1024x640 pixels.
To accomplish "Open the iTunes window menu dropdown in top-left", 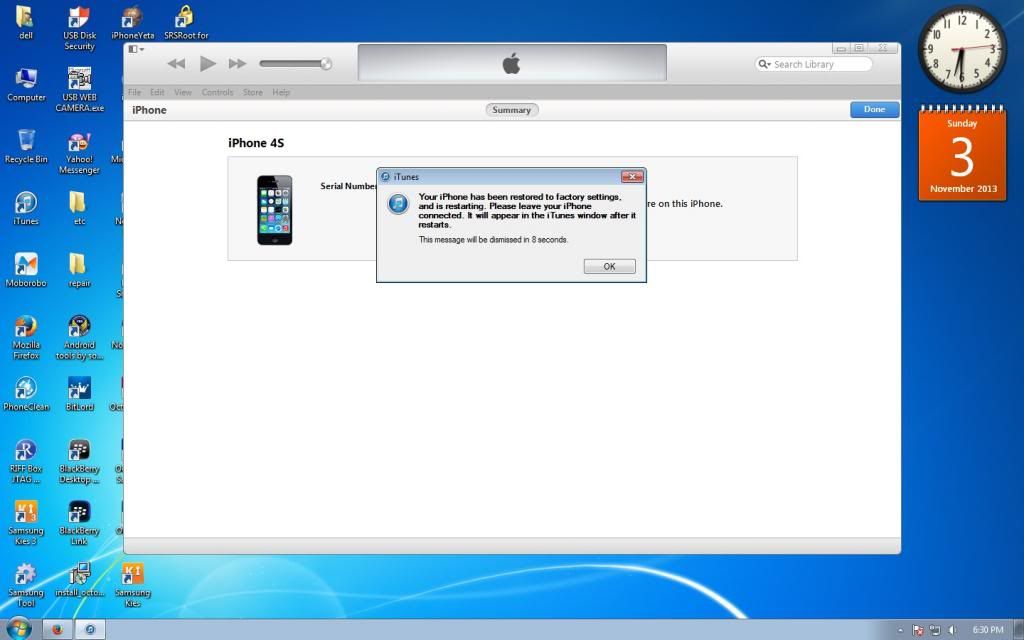I will coord(136,49).
